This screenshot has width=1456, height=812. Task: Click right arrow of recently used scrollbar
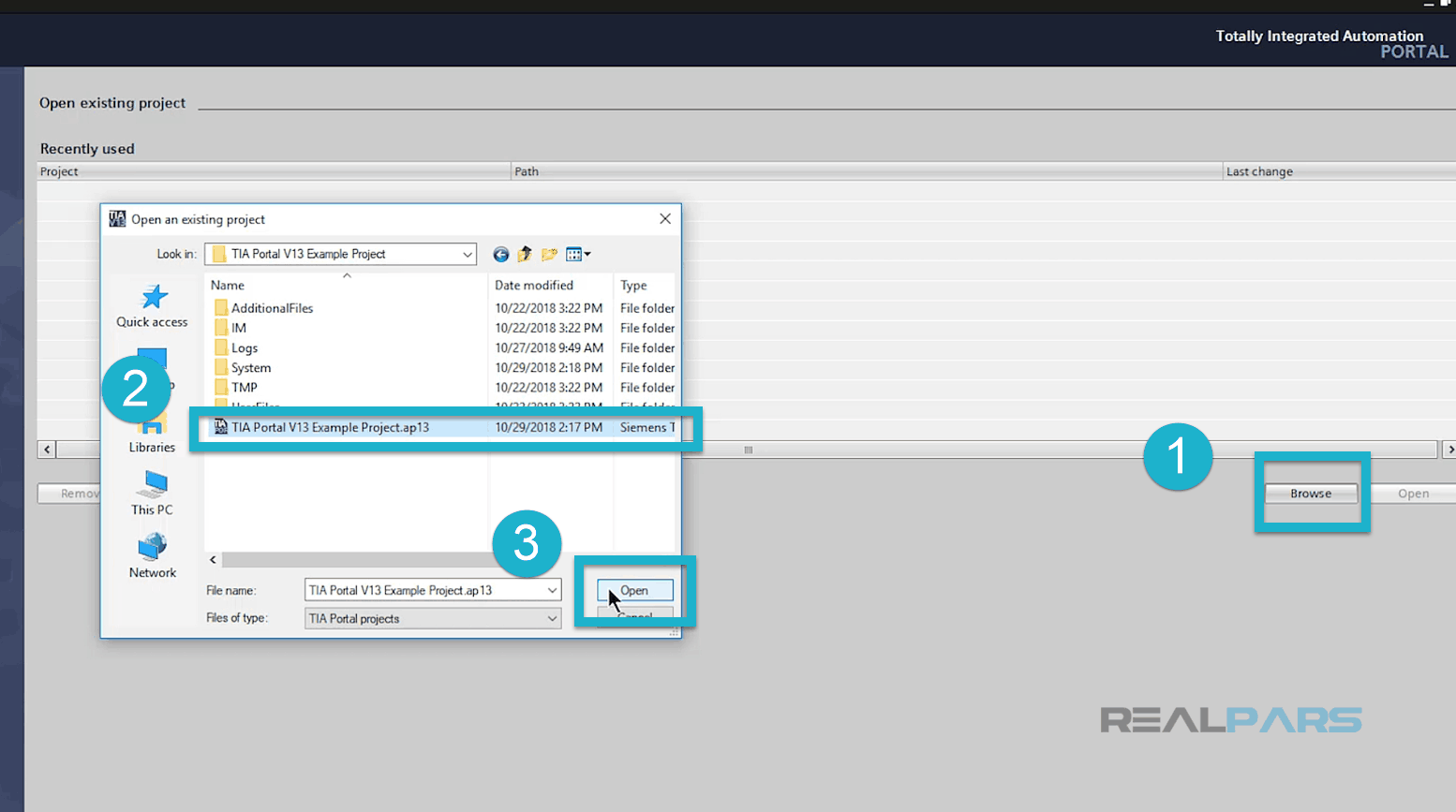coord(1448,450)
